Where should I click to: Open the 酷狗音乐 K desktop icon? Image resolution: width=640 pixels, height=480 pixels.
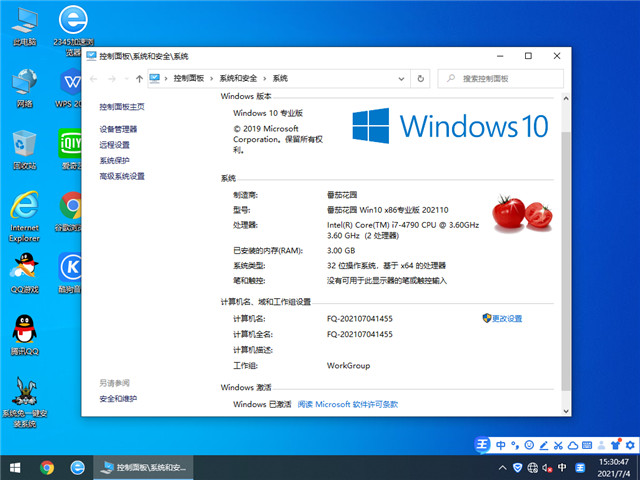click(x=70, y=273)
